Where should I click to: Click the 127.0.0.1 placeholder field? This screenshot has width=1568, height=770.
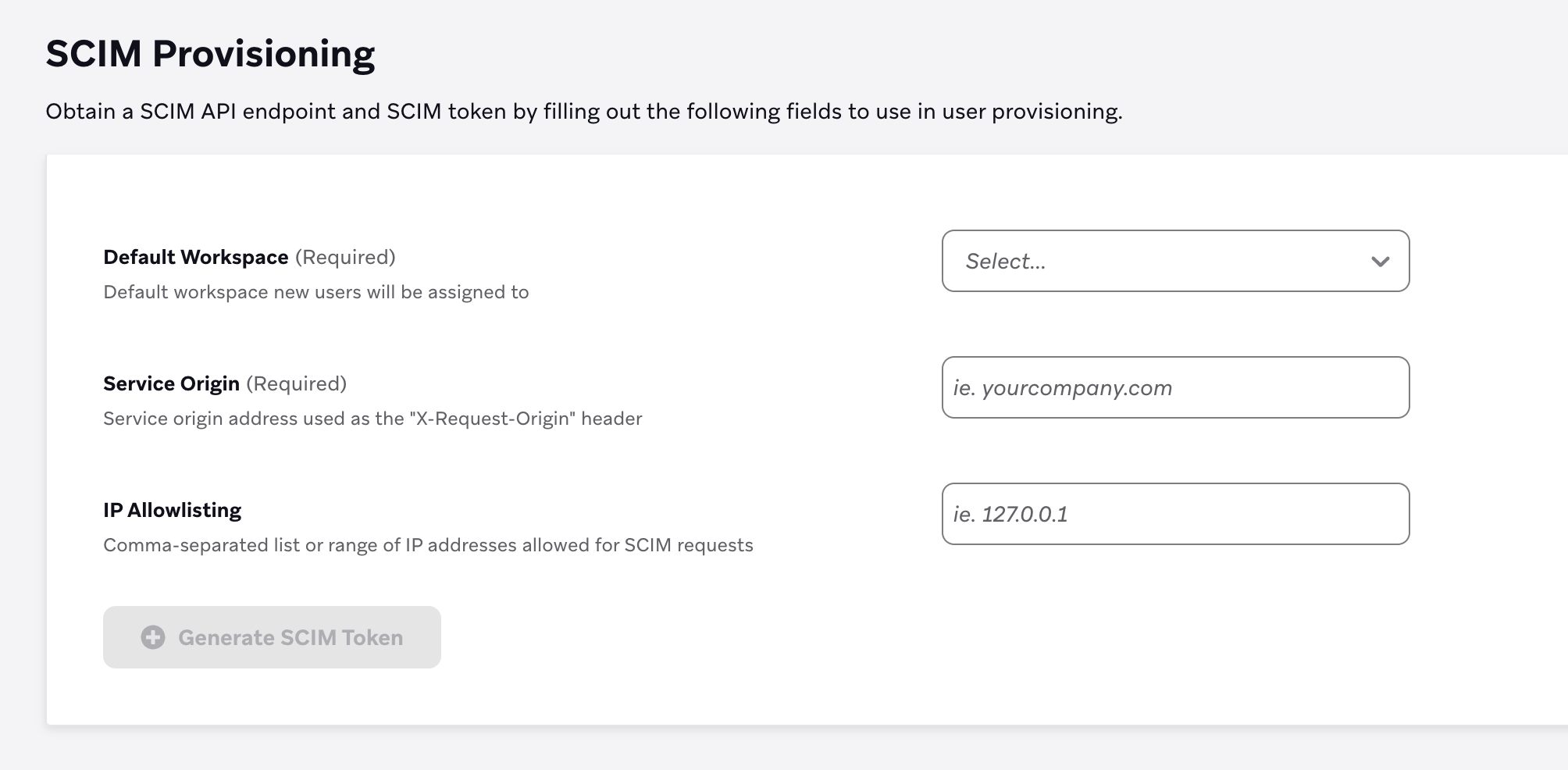pyautogui.click(x=1176, y=513)
